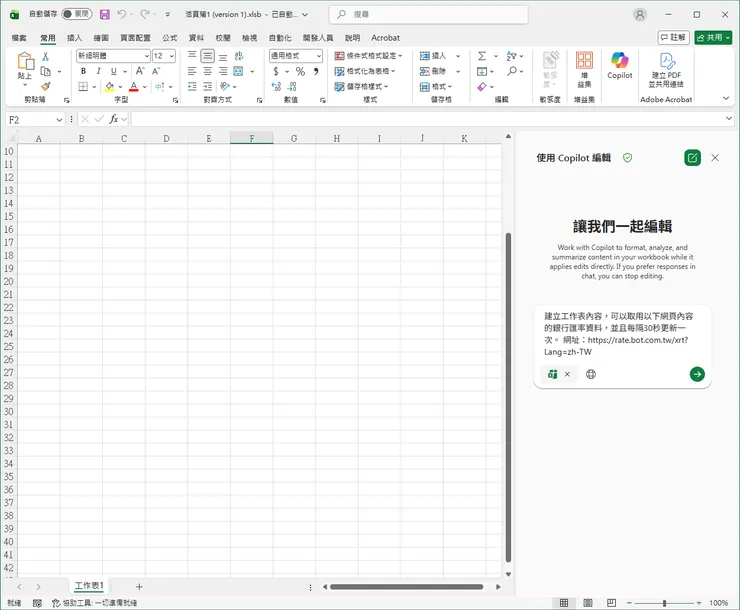Click the Save disk icon
The width and height of the screenshot is (740, 610).
click(x=105, y=14)
